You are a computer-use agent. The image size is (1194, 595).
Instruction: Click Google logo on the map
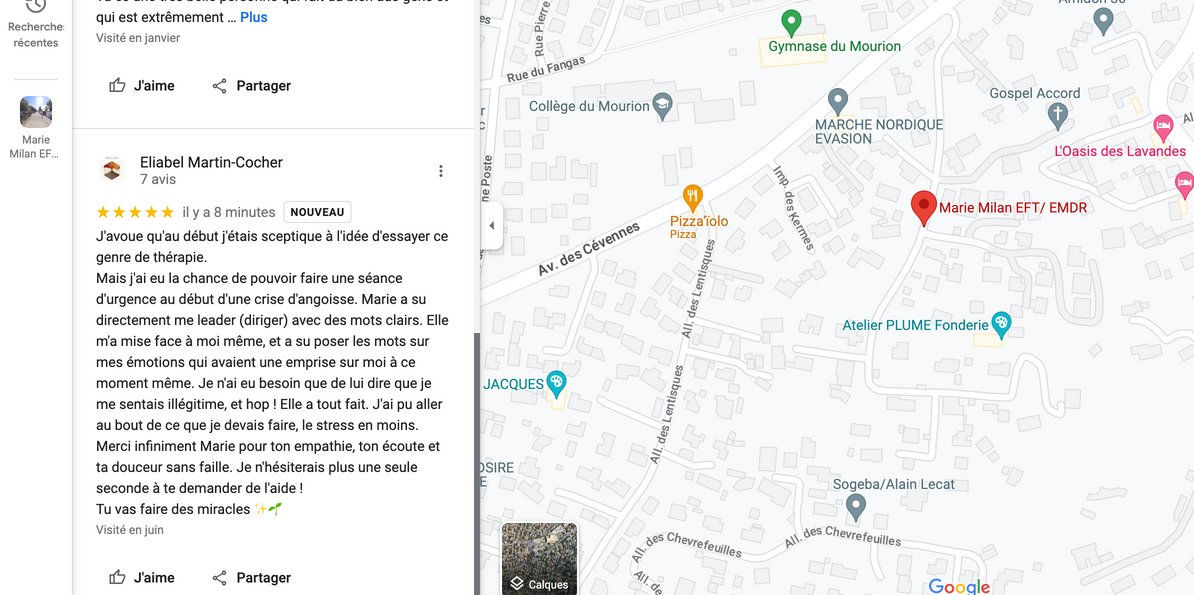[959, 586]
